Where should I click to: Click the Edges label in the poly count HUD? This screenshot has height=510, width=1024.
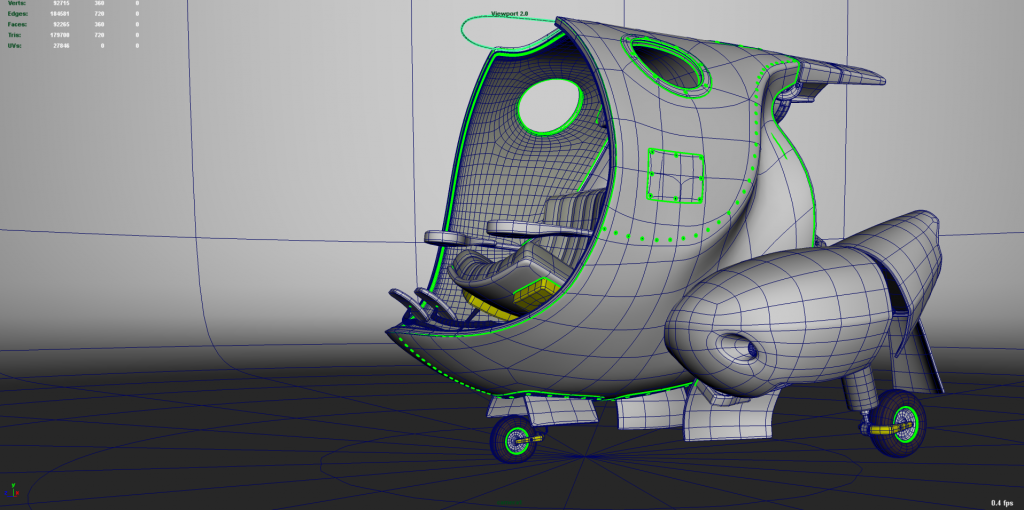click(x=17, y=14)
